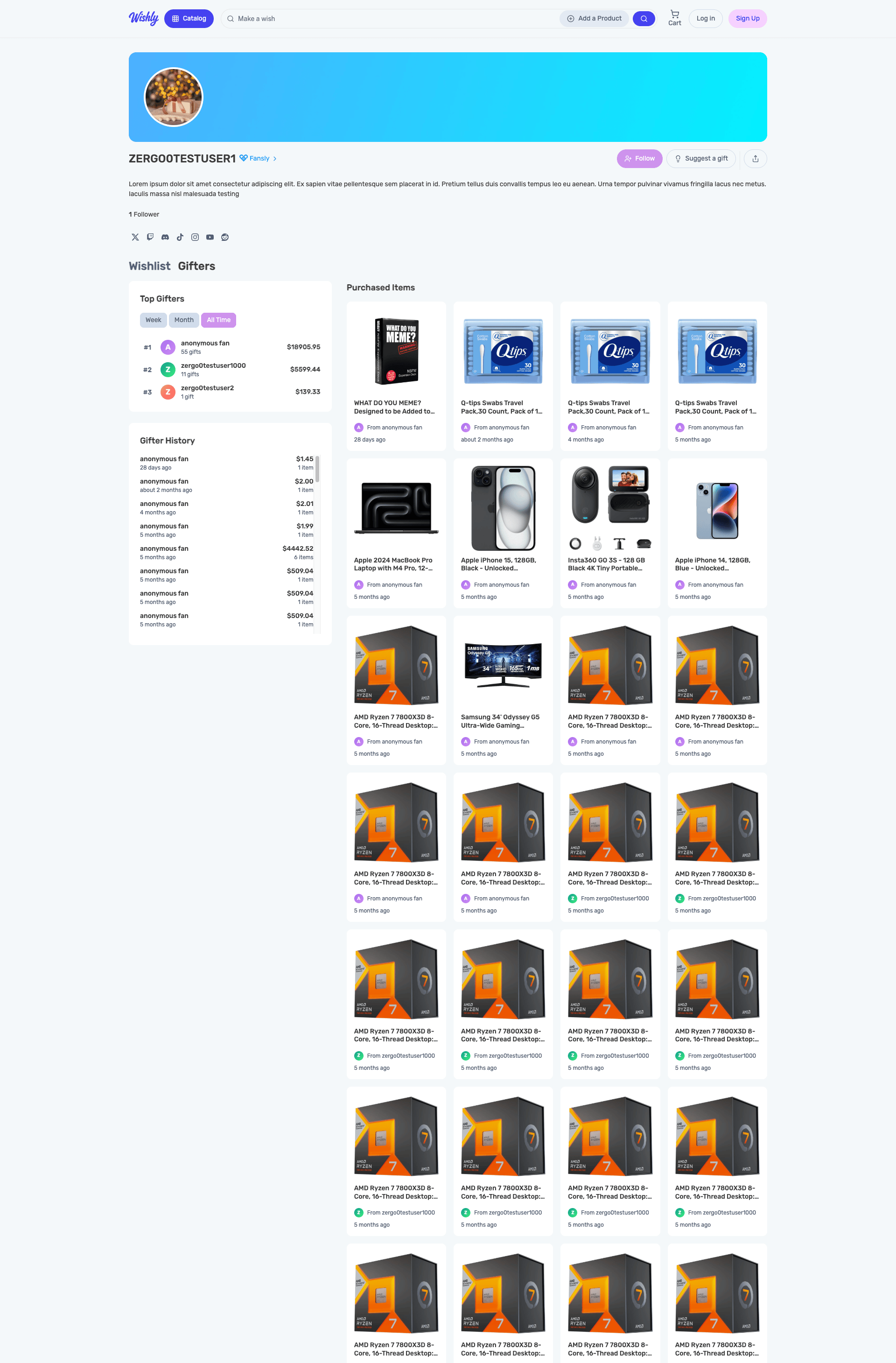Viewport: 896px width, 1363px height.
Task: Select the Month filter in Top Gifters
Action: [x=184, y=320]
